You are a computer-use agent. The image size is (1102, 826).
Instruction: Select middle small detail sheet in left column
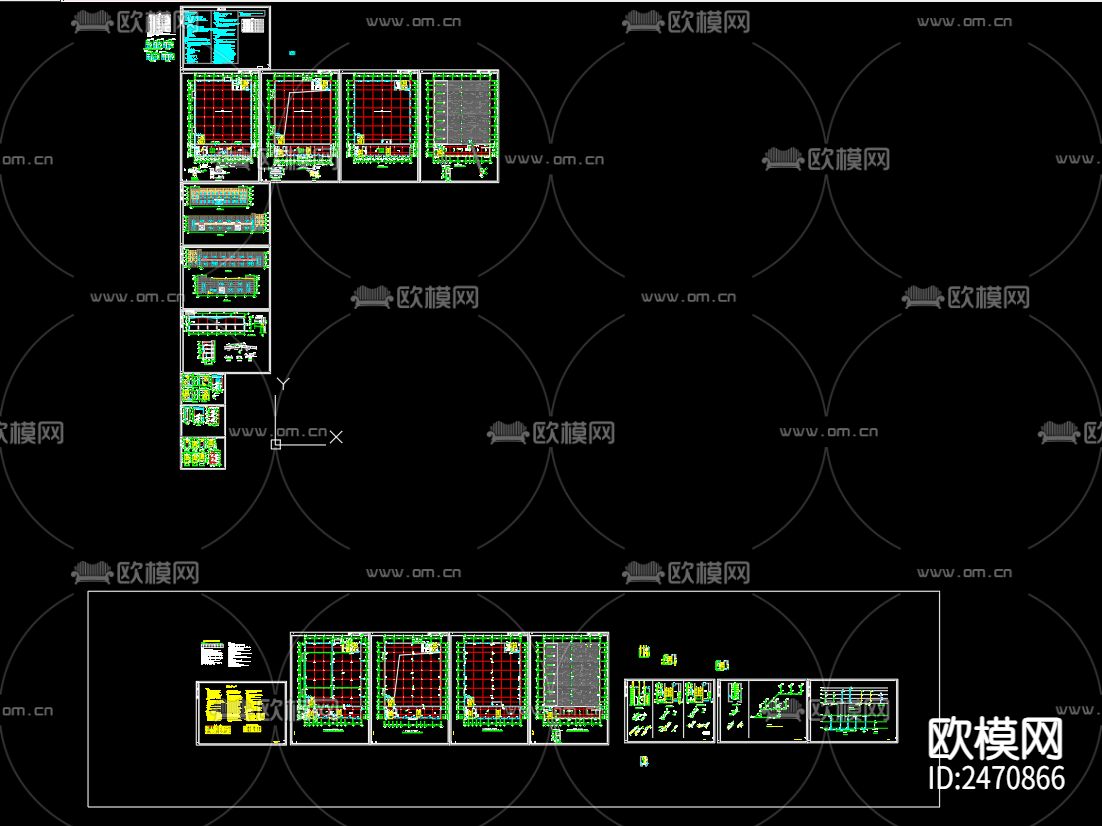coord(203,420)
